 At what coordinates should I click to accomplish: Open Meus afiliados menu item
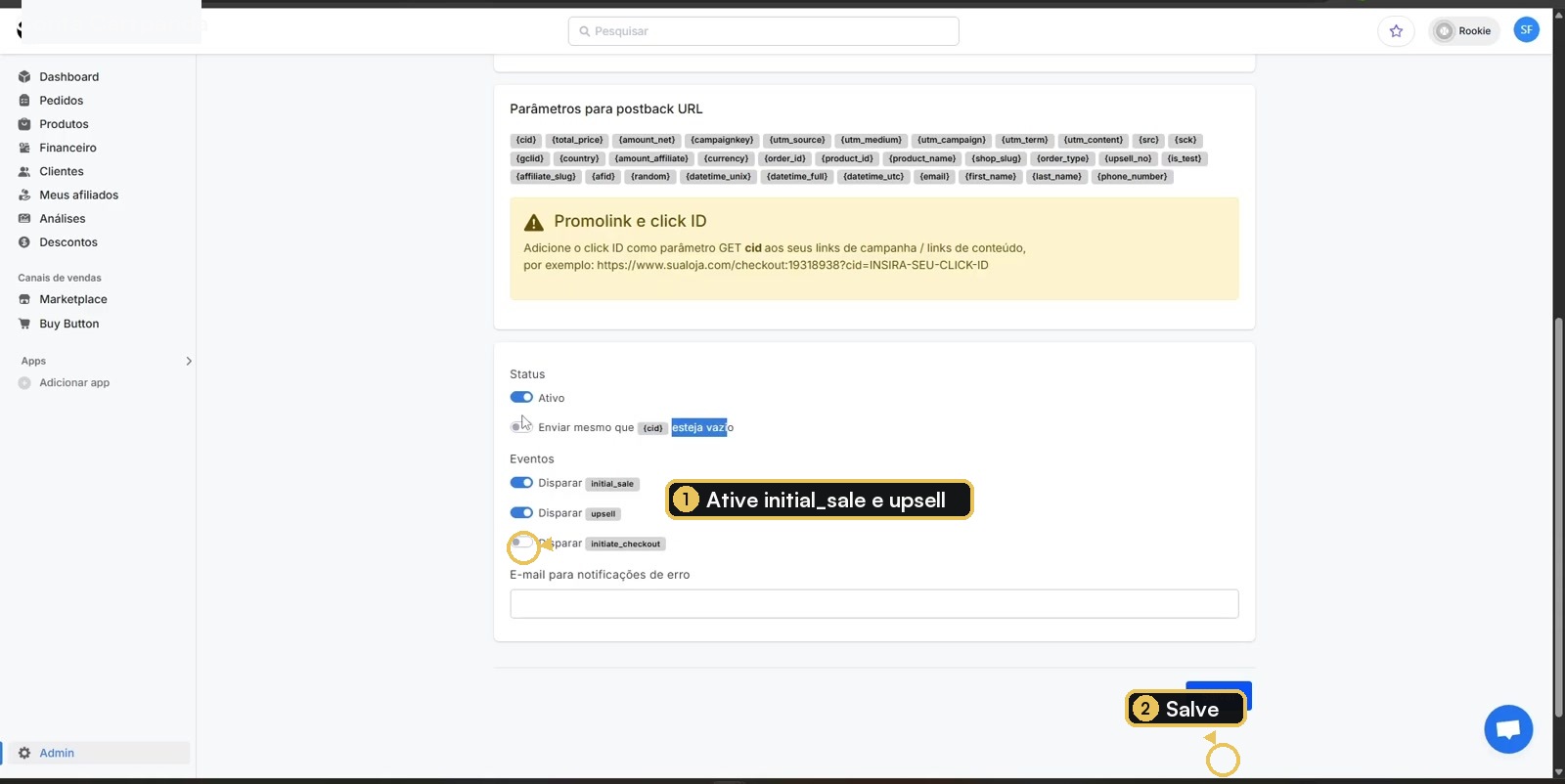(78, 195)
